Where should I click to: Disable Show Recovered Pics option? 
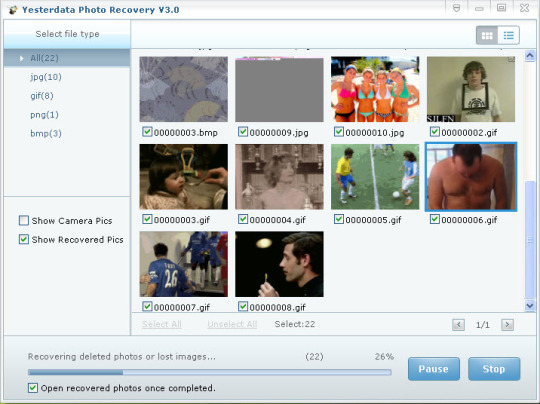pos(24,239)
